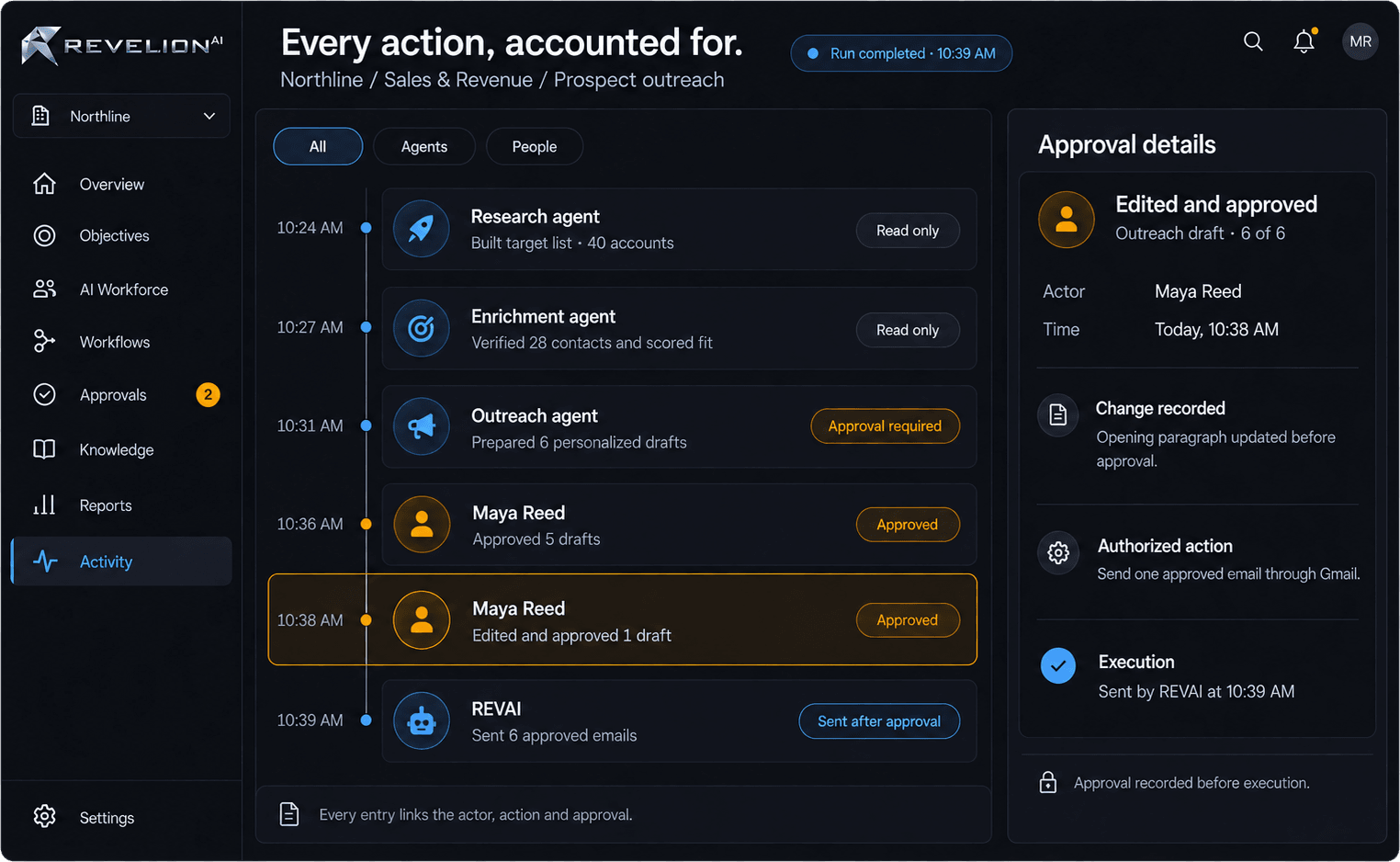Click the Run completed 10:39 AM status pill
The image size is (1400, 862).
click(x=901, y=53)
